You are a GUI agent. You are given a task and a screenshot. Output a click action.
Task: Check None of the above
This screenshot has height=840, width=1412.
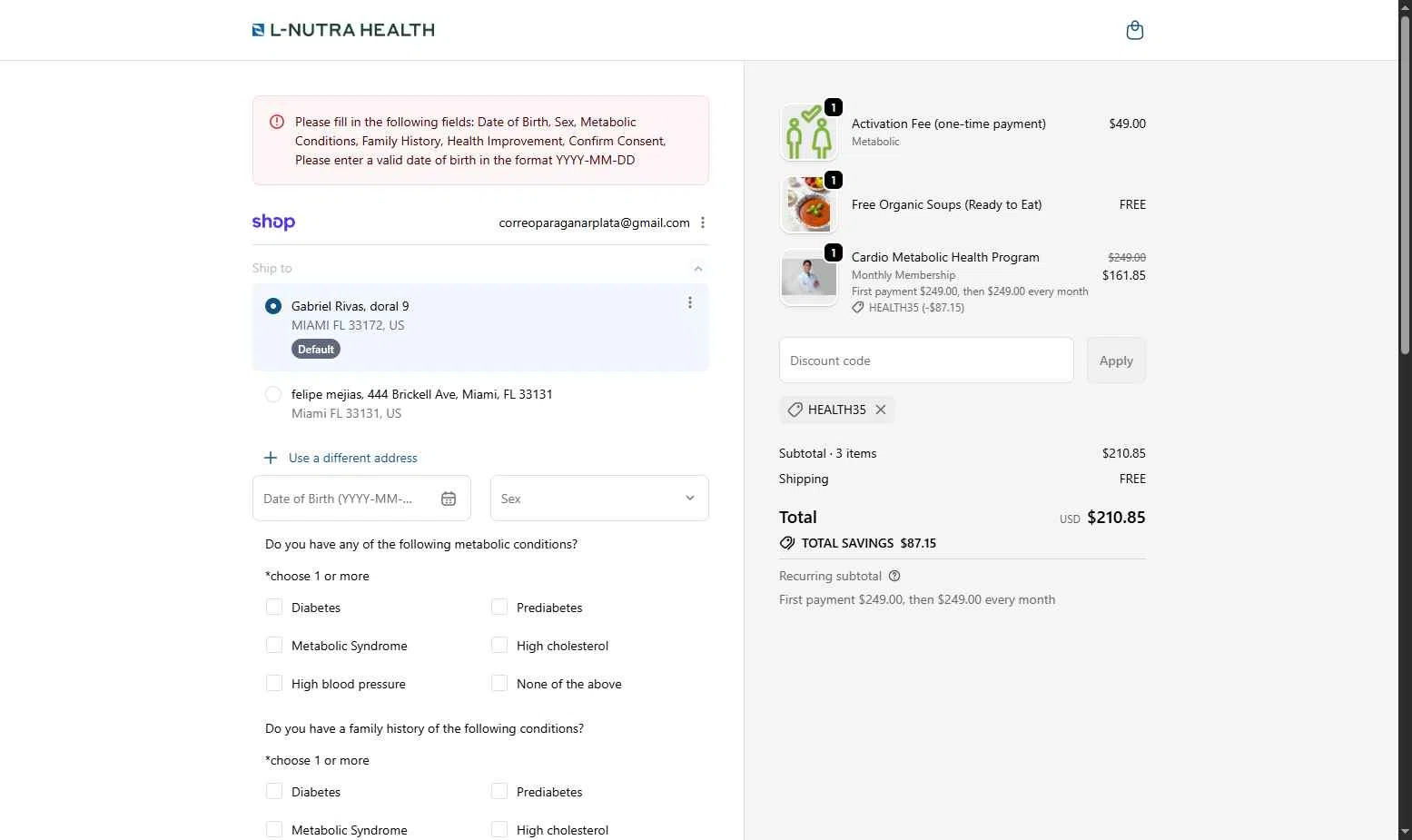[x=499, y=683]
